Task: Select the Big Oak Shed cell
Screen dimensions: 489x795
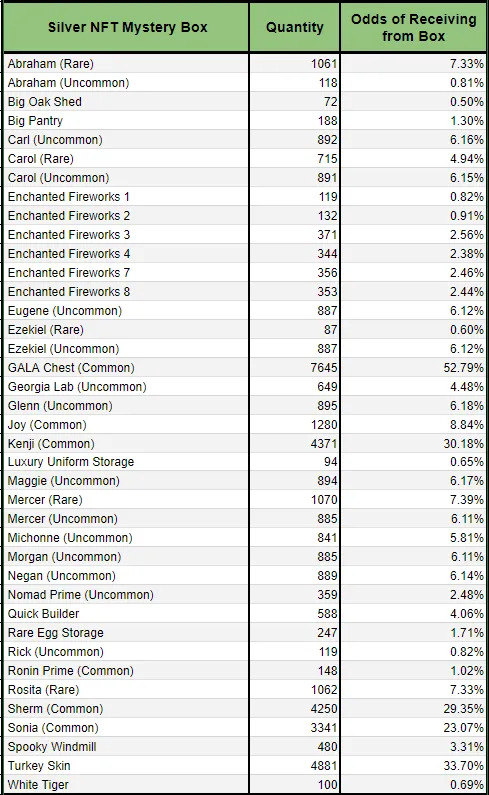Action: click(126, 102)
